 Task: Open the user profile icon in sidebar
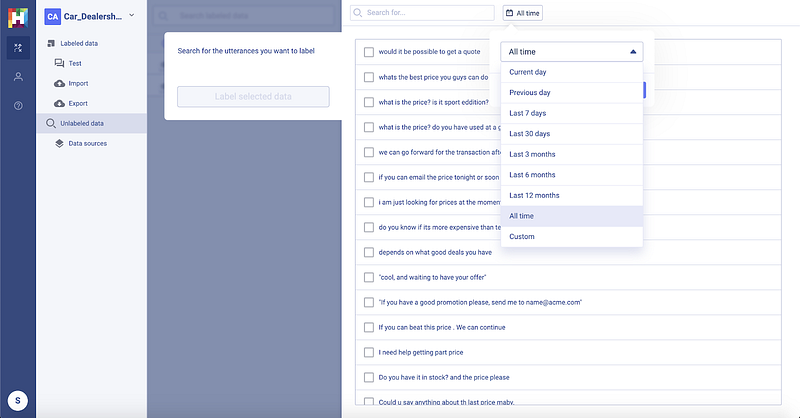(18, 77)
